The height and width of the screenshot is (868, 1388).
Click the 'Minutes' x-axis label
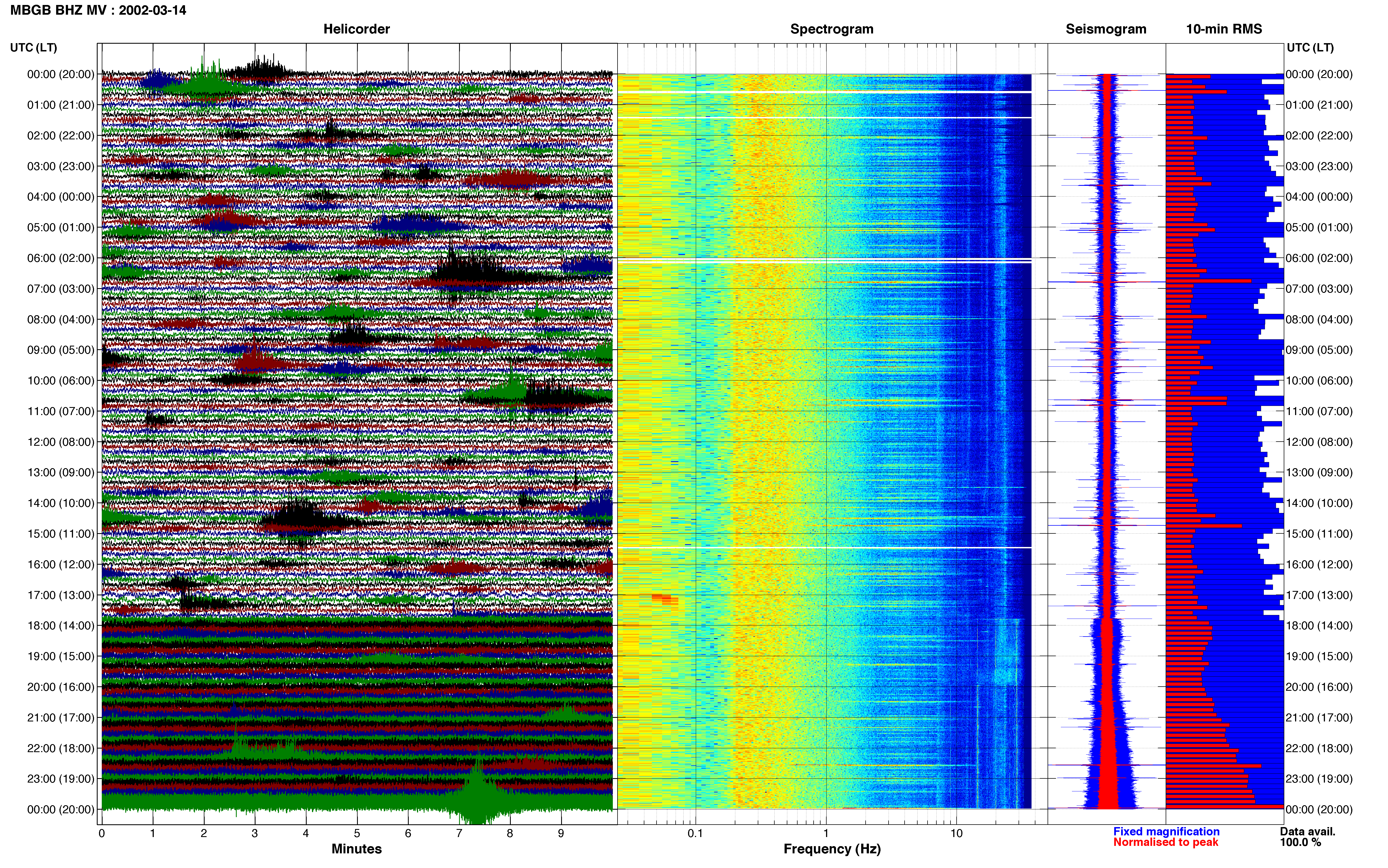[x=356, y=849]
